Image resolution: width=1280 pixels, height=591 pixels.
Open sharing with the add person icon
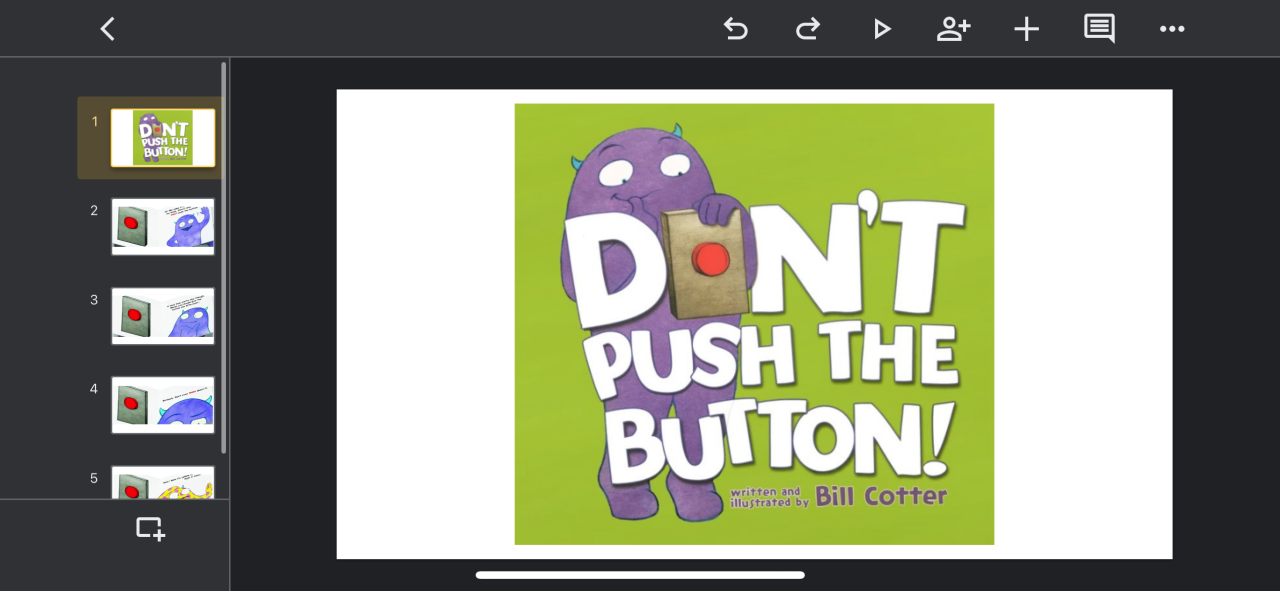(x=953, y=29)
